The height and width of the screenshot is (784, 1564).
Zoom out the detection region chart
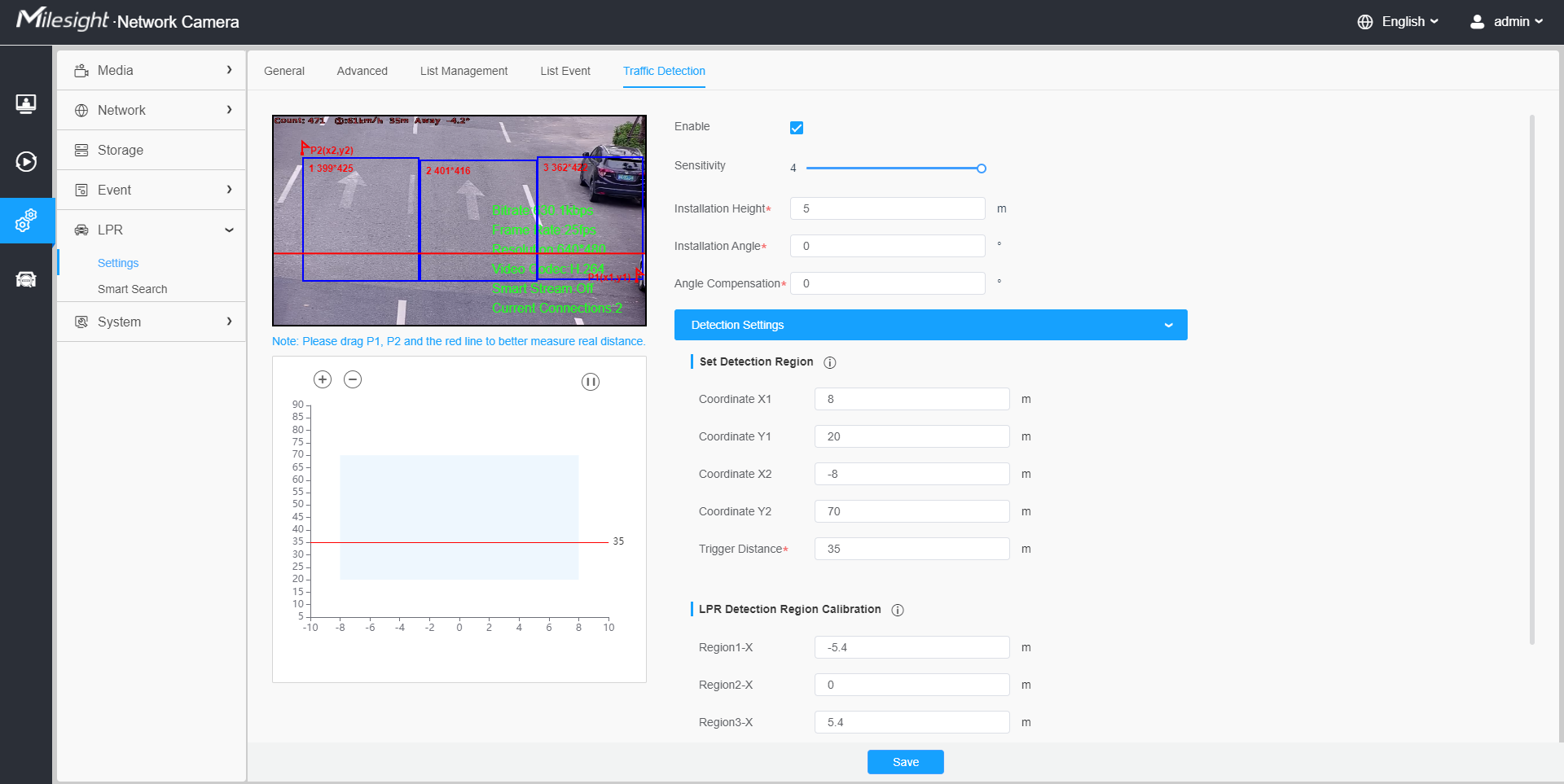tap(353, 379)
